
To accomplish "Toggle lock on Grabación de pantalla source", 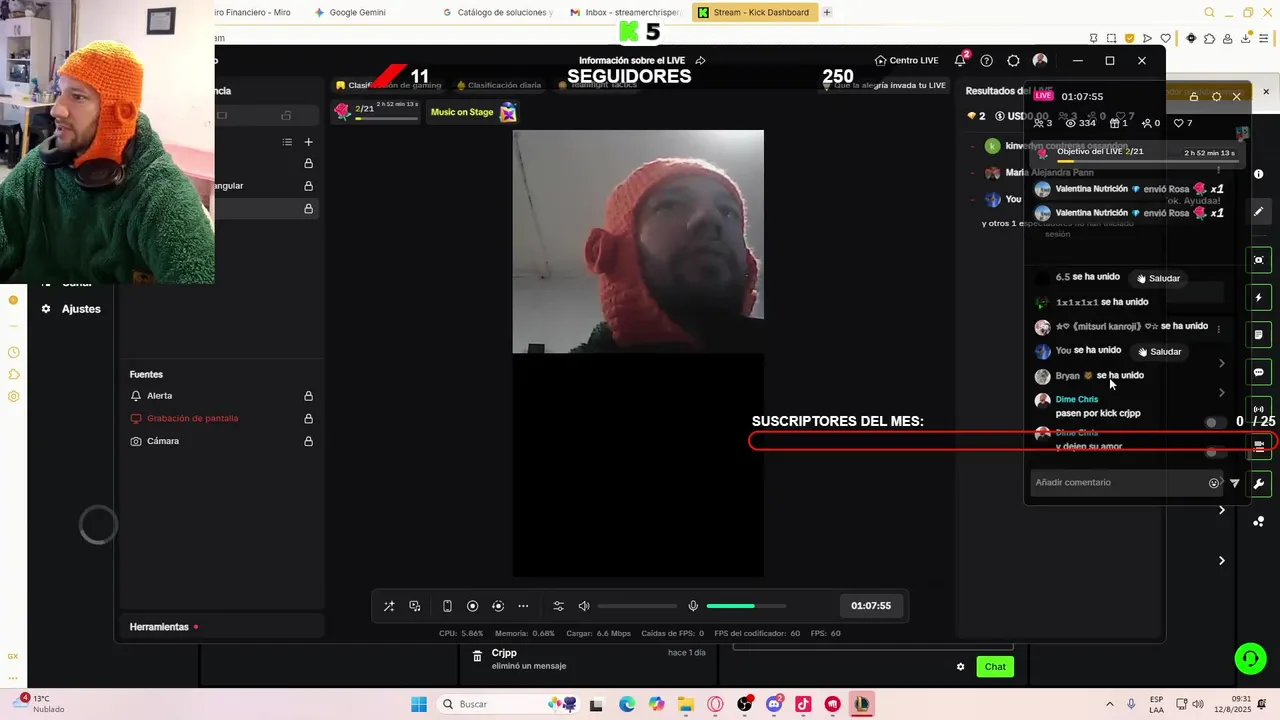I will coord(308,419).
